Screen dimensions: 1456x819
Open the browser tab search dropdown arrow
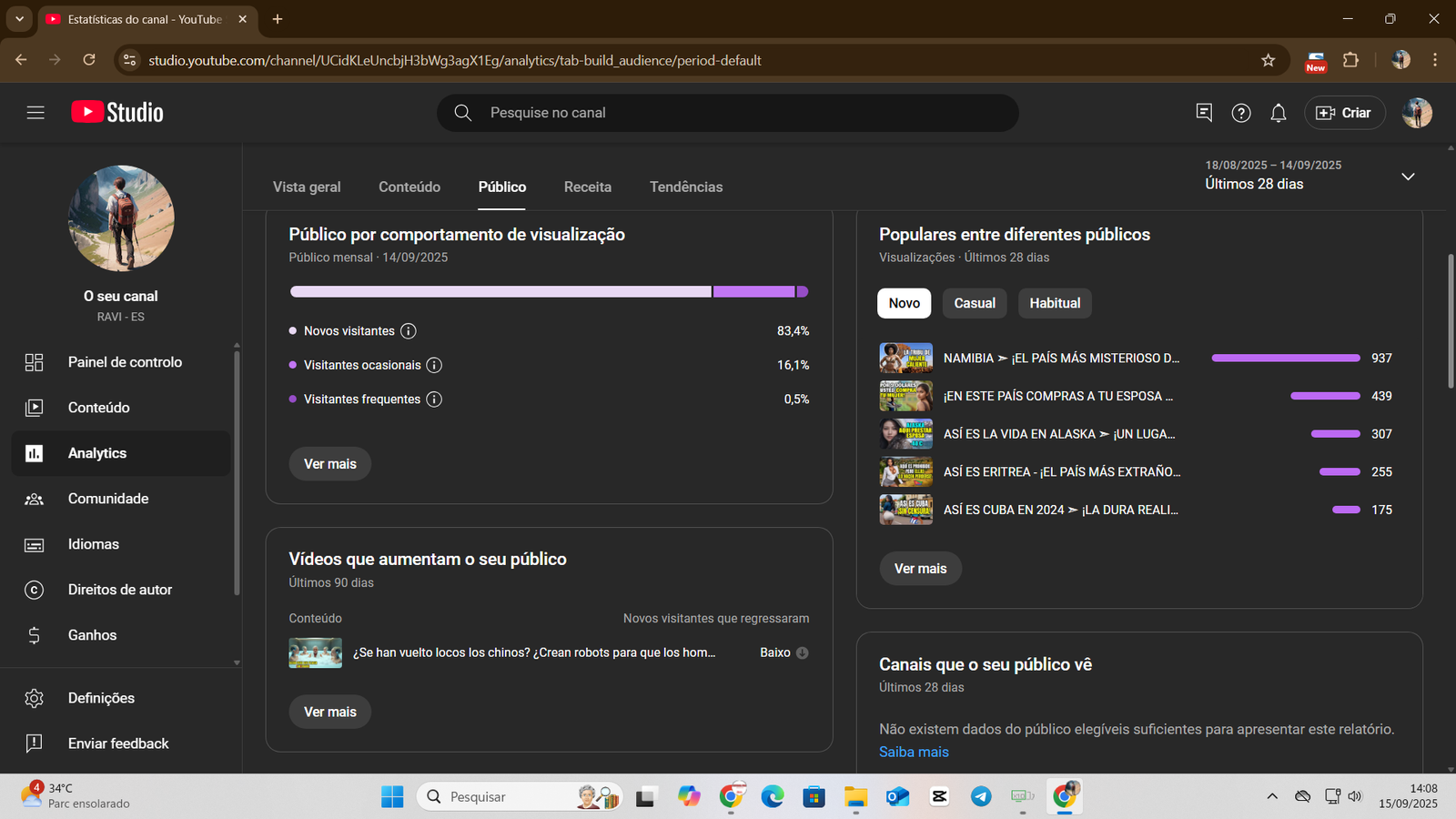tap(19, 19)
